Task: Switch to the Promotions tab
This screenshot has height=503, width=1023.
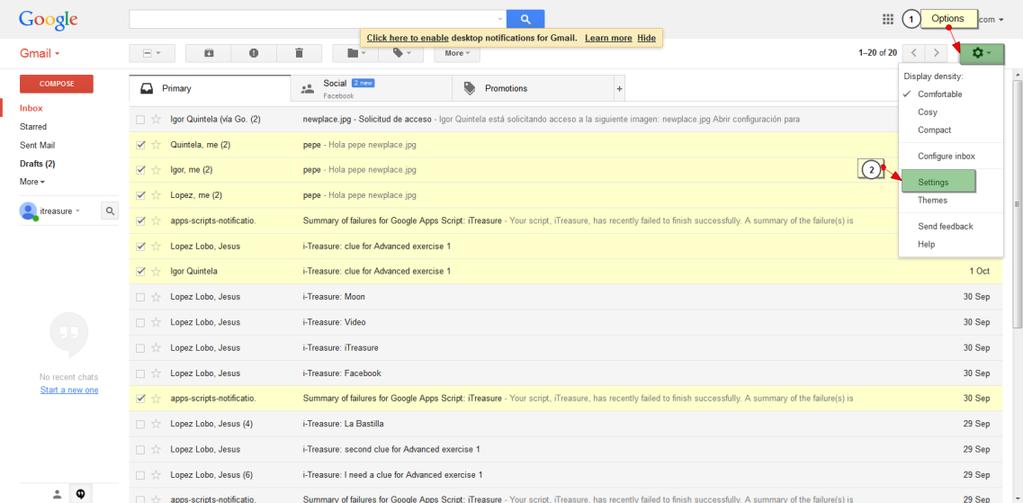Action: point(532,89)
